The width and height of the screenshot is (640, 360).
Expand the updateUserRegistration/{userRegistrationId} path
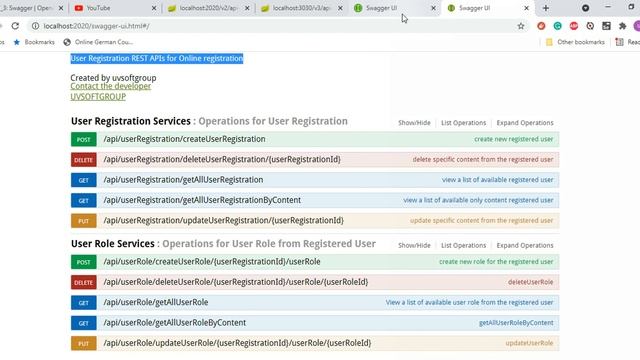(x=223, y=221)
